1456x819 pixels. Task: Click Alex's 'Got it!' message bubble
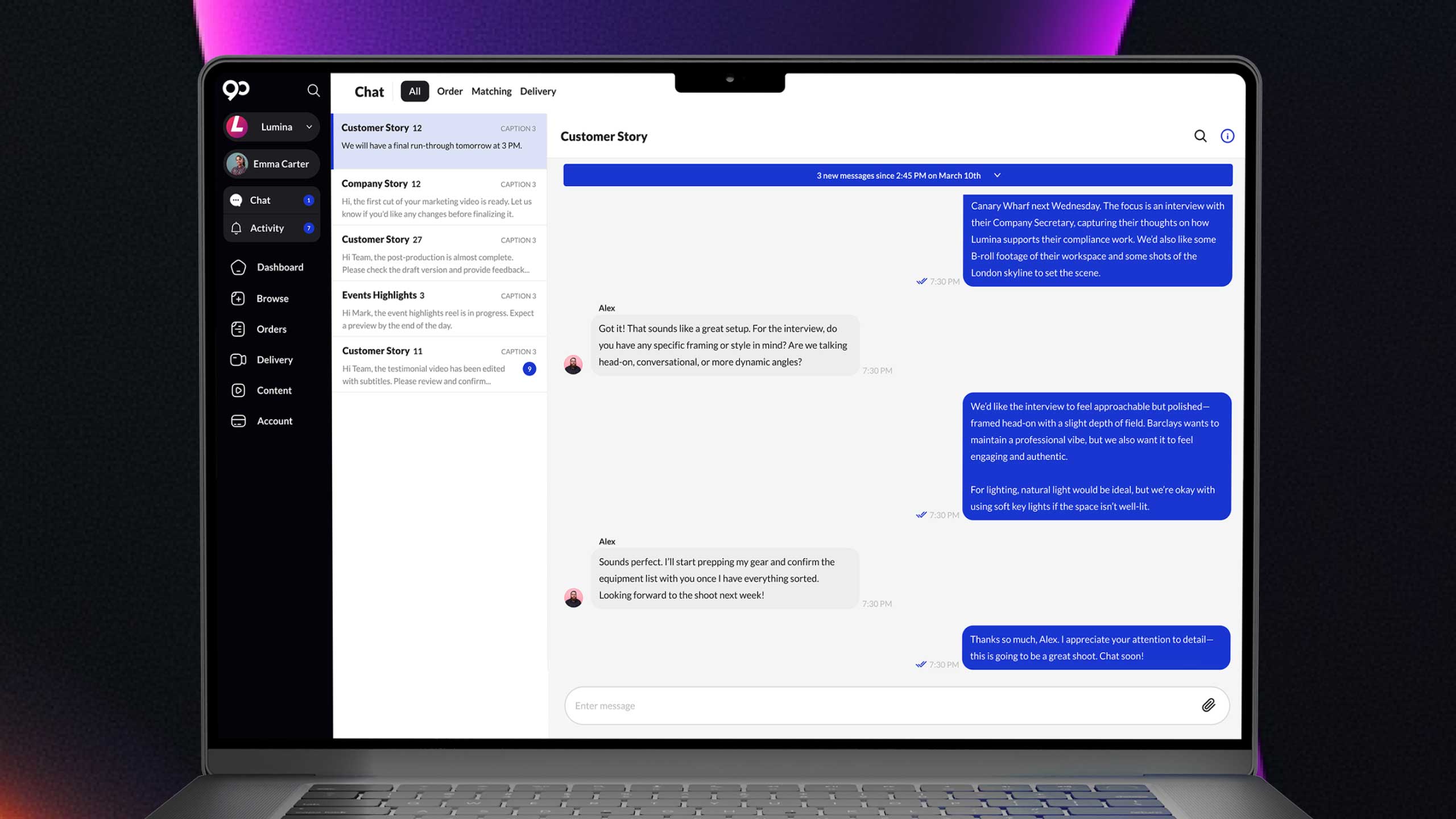click(x=725, y=345)
